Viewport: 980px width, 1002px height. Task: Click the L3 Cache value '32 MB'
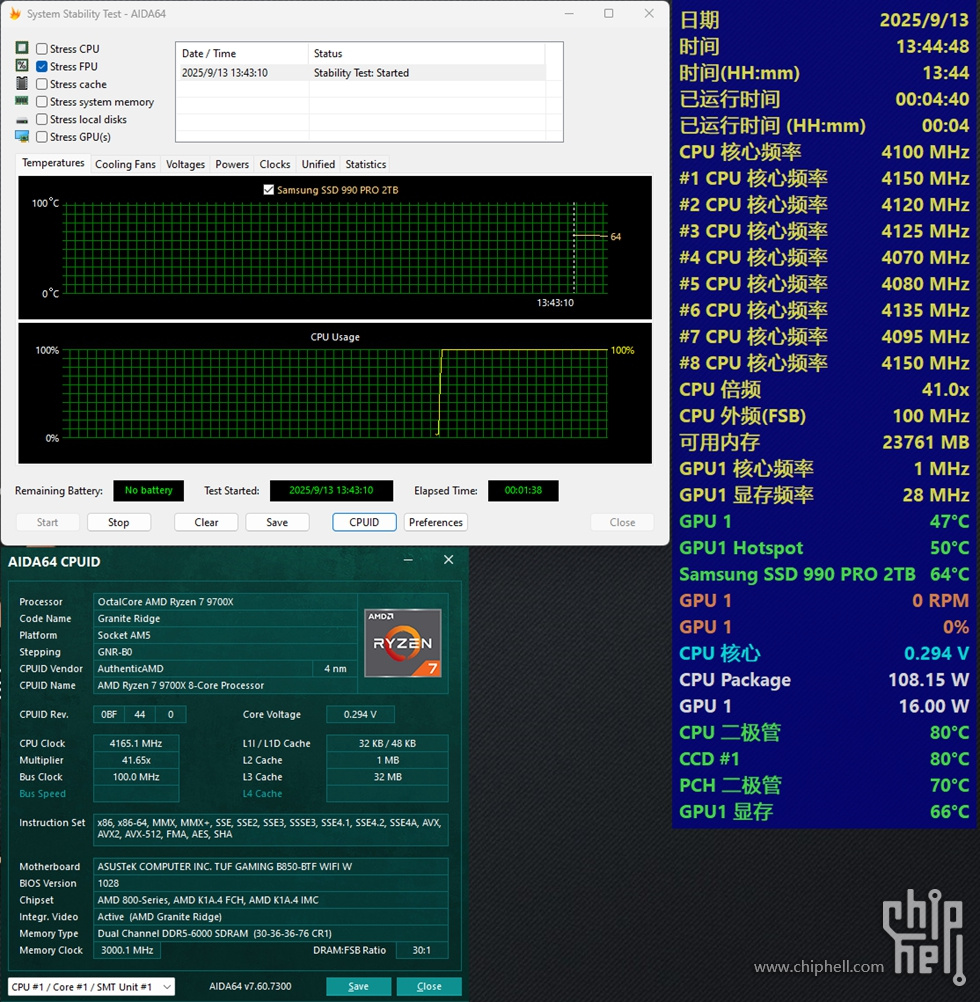coord(387,777)
